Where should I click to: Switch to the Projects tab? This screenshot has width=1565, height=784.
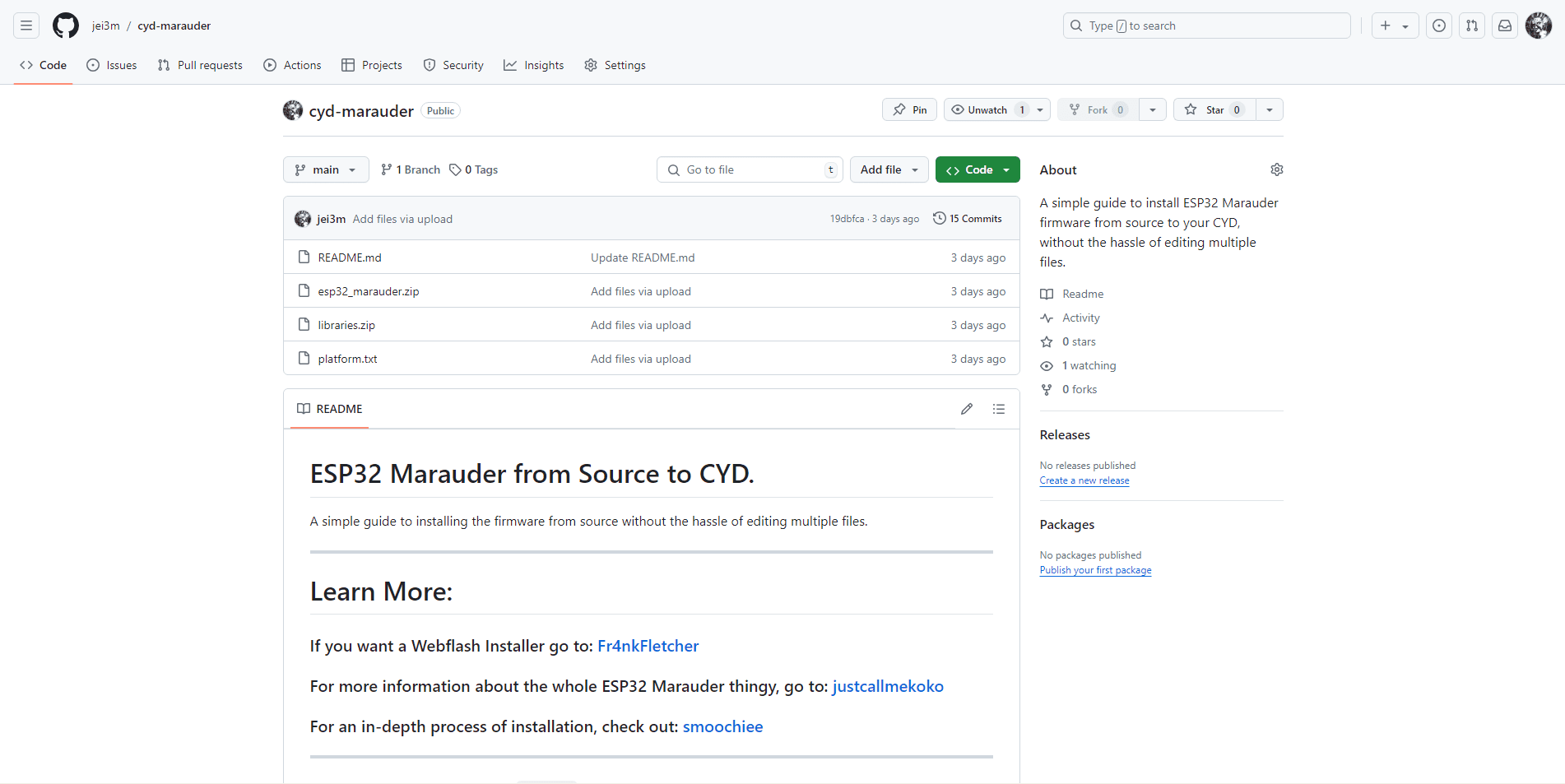(x=372, y=65)
